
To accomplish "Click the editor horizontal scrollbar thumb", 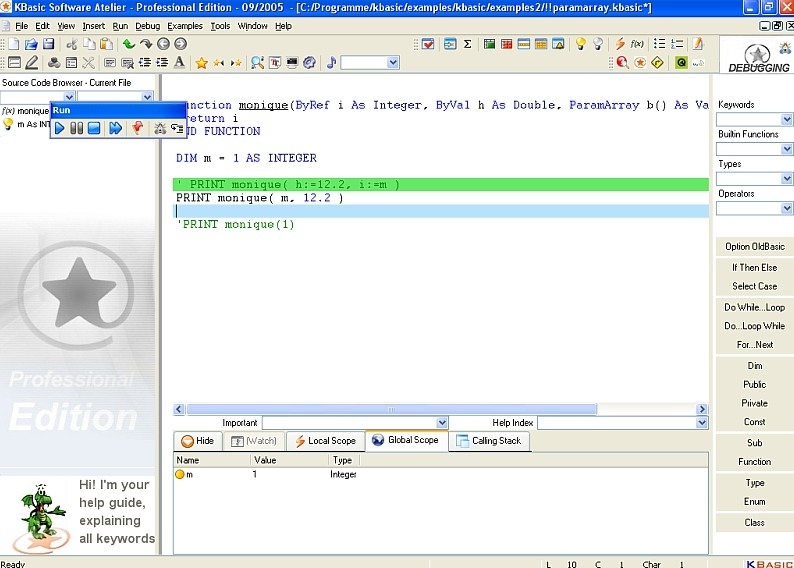I will tap(391, 409).
